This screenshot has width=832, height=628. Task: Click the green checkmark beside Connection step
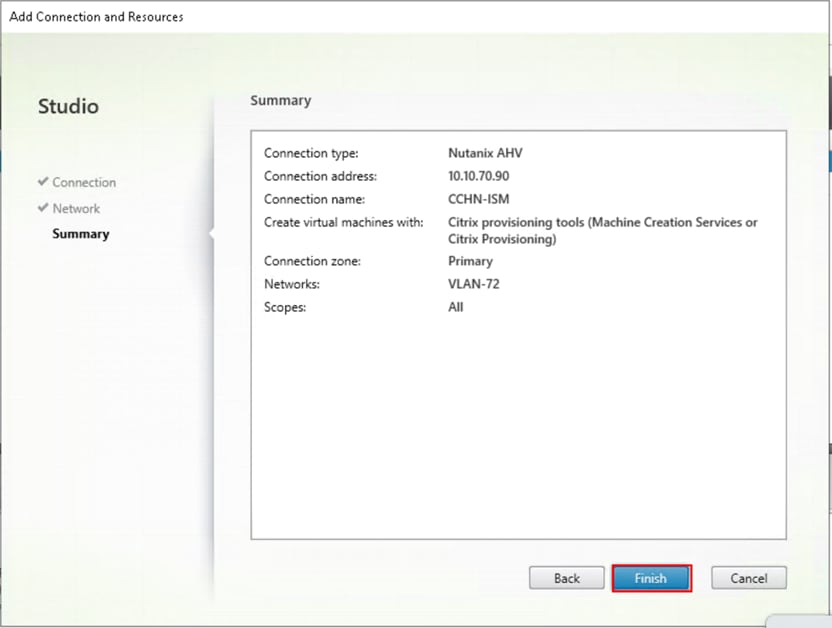click(x=42, y=182)
